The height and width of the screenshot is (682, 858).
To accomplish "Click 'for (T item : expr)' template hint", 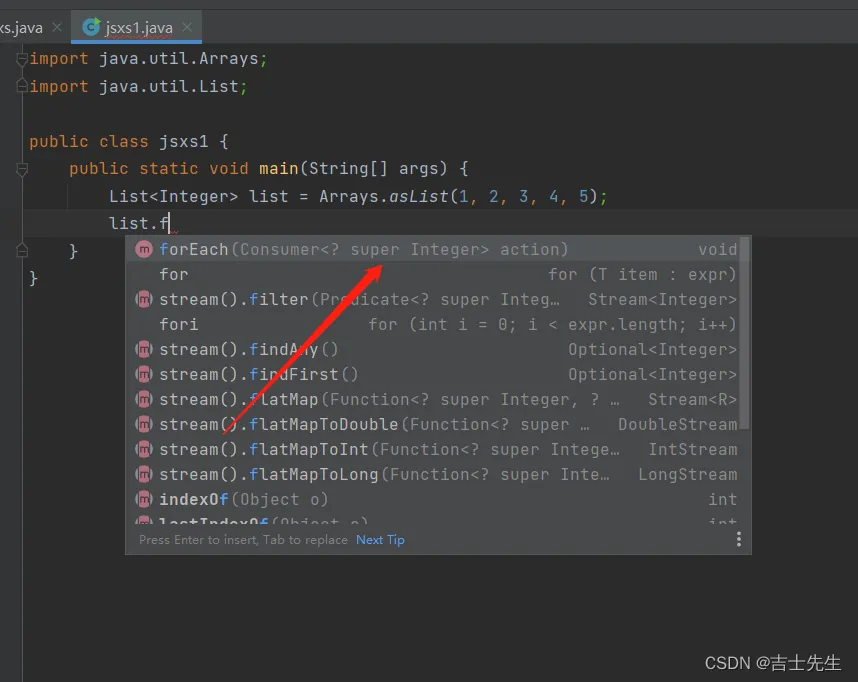I will 642,274.
